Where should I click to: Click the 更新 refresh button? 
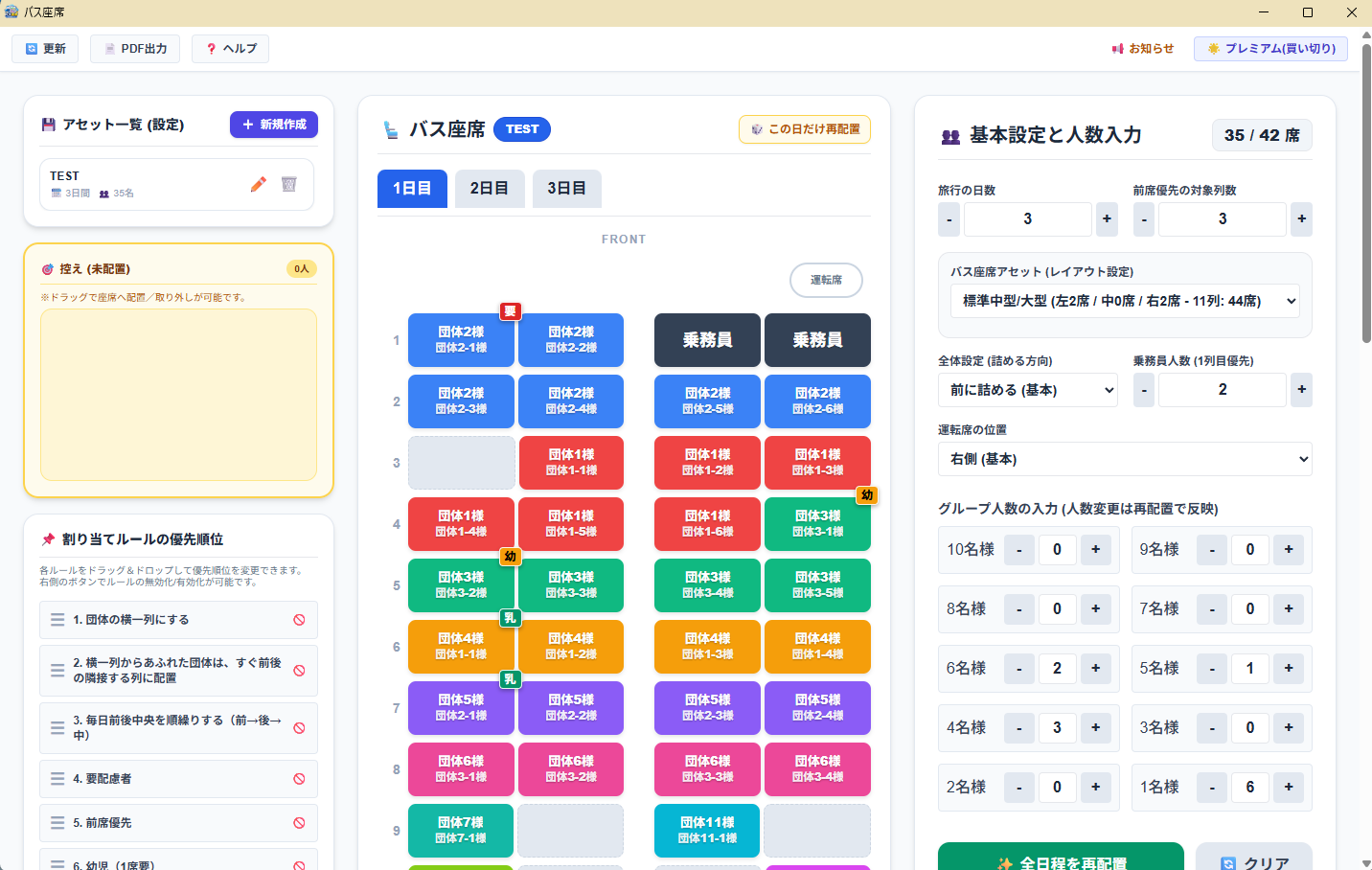tap(45, 49)
